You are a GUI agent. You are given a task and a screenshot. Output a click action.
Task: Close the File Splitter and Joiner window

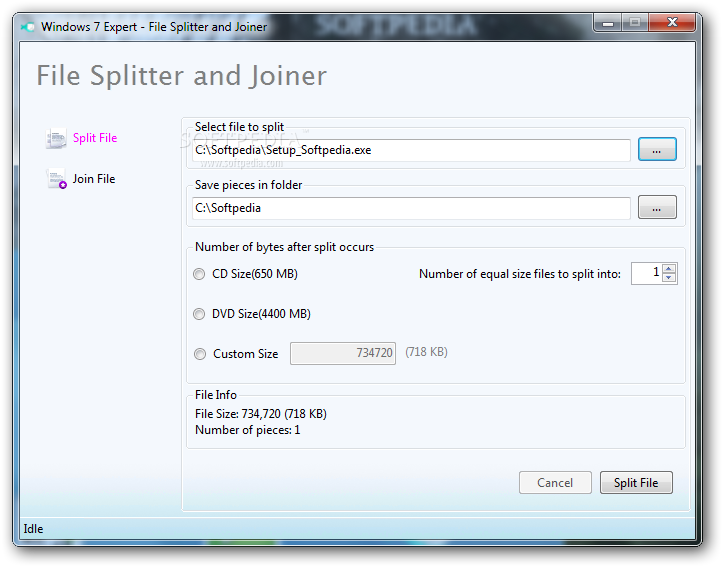(672, 22)
